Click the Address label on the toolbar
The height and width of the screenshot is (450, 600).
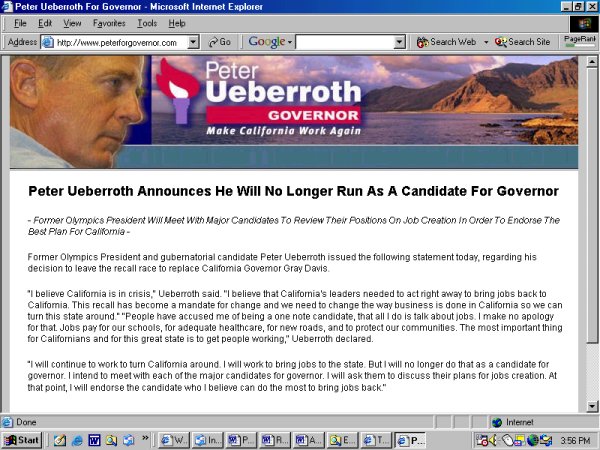click(23, 42)
